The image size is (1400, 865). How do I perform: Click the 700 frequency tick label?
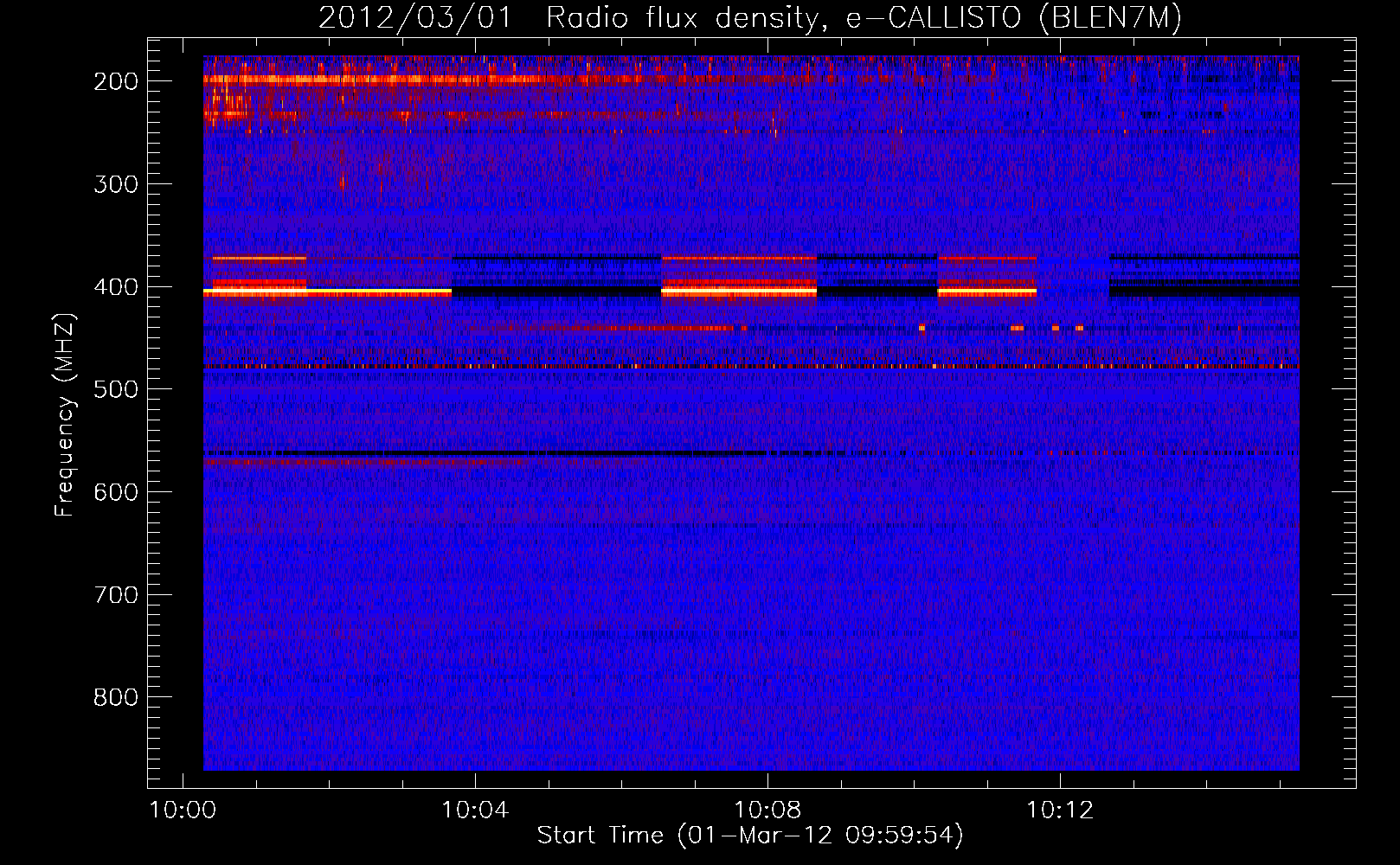click(116, 595)
